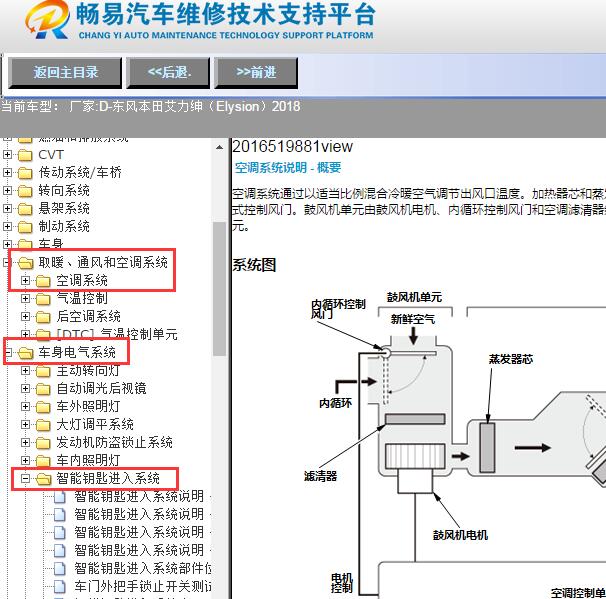Select the 自动调光后视镜 tree label
Image resolution: width=606 pixels, height=599 pixels.
101,388
